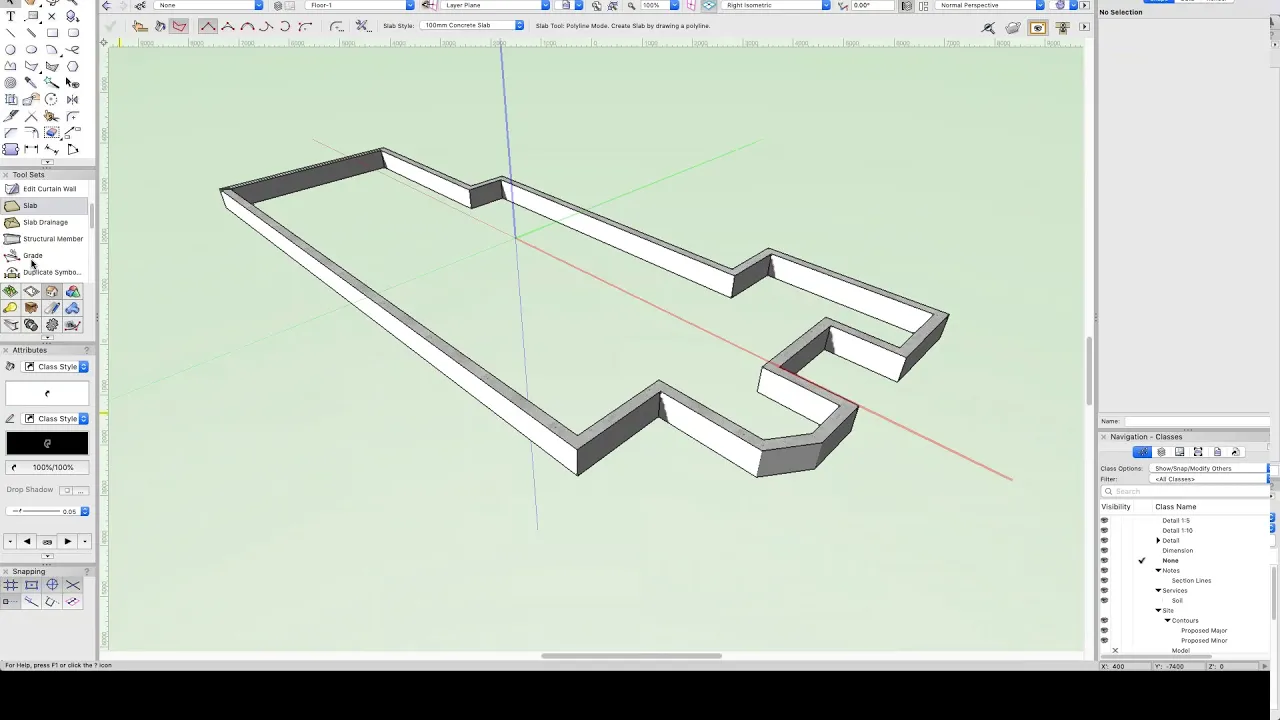
Task: Collapse the Notes class group
Action: pos(1158,570)
